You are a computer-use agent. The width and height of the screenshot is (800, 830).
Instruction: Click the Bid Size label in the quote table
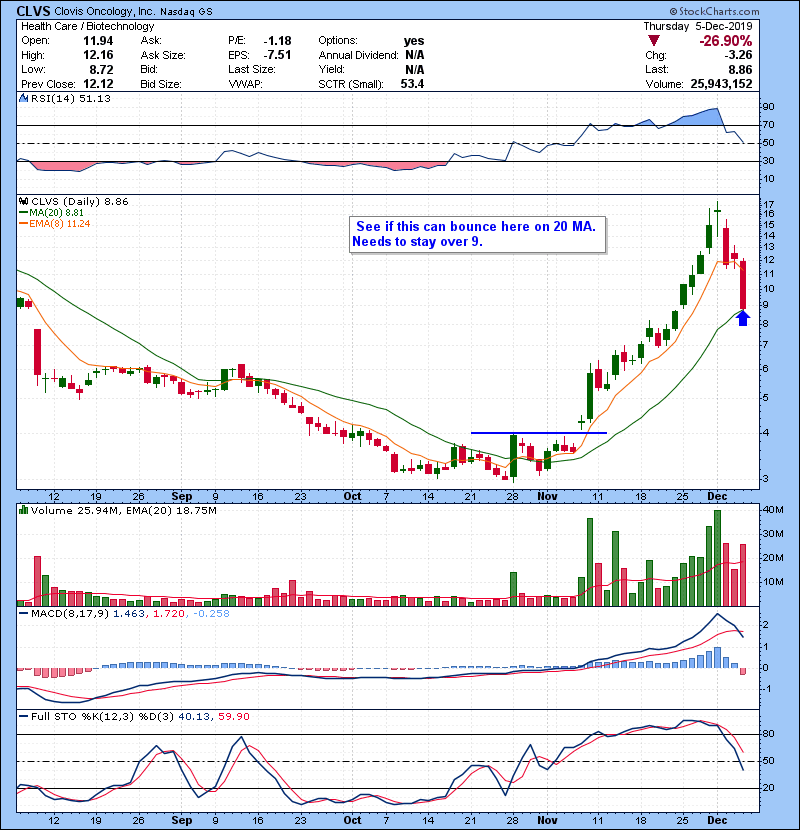point(160,84)
